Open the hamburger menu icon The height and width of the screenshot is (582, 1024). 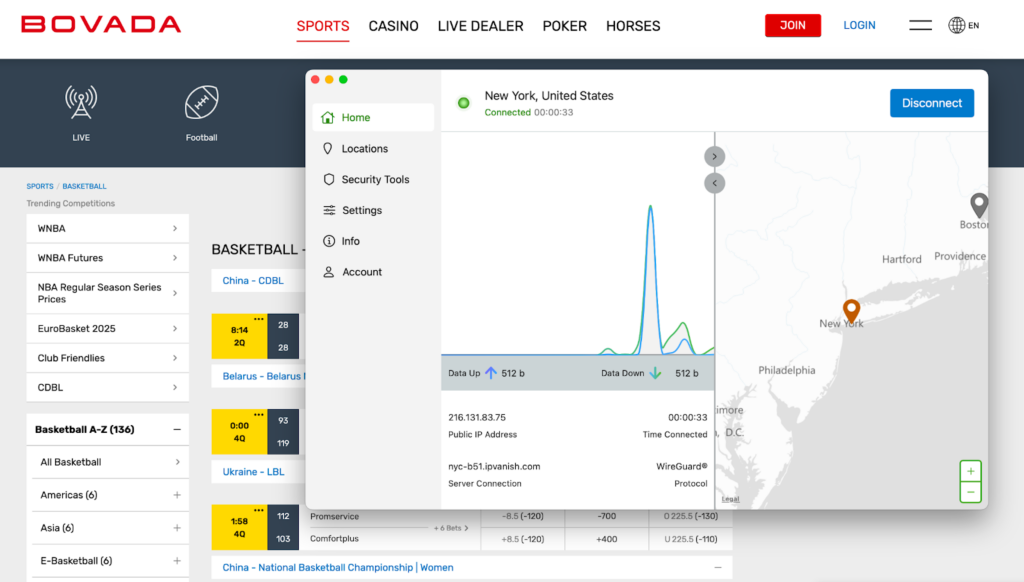(920, 25)
